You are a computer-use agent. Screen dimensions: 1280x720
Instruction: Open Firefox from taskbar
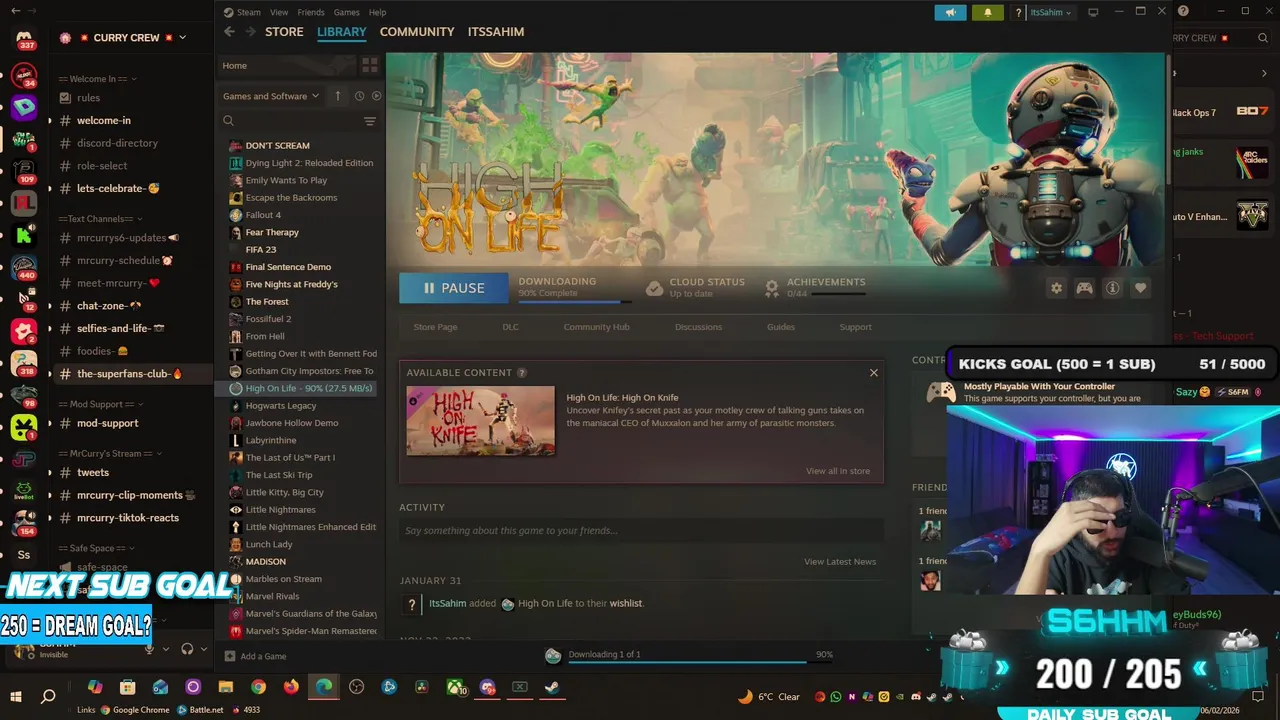pyautogui.click(x=291, y=687)
